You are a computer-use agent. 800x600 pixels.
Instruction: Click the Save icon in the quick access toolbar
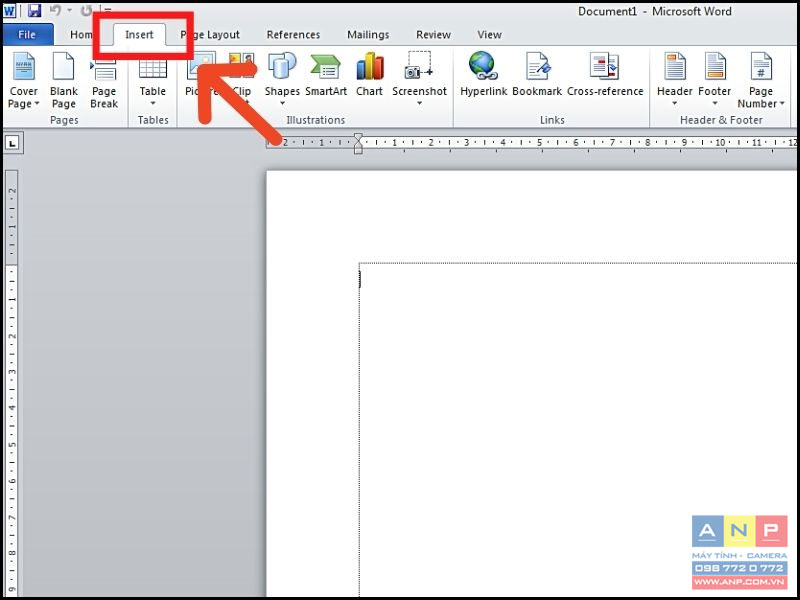[34, 10]
